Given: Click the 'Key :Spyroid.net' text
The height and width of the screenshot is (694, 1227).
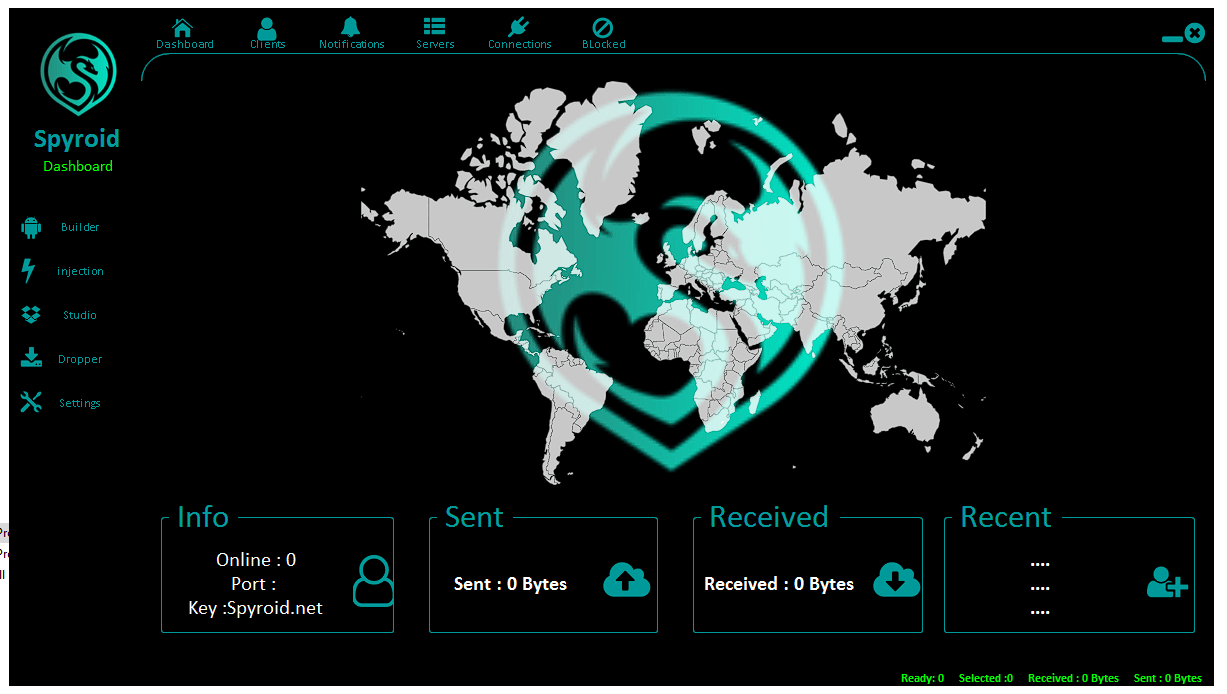Looking at the screenshot, I should 255,608.
